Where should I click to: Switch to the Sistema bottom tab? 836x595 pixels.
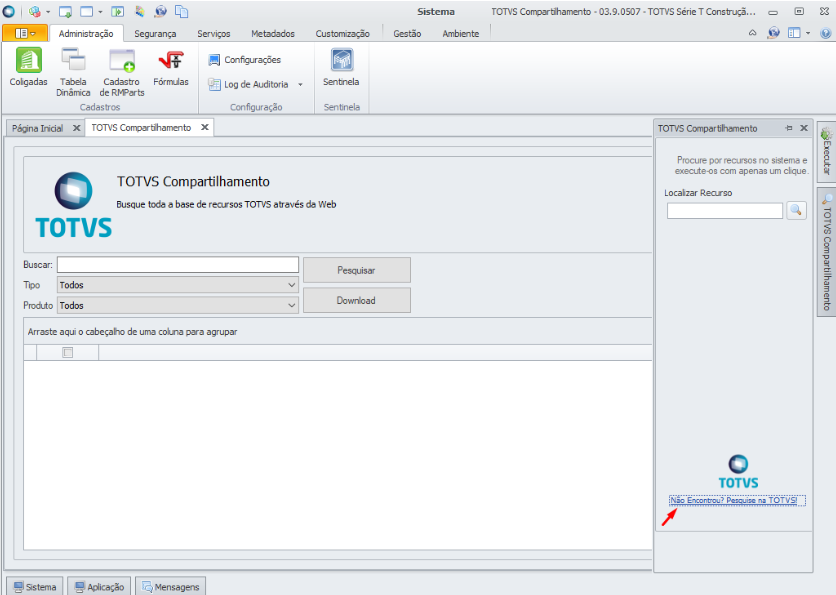coord(35,586)
